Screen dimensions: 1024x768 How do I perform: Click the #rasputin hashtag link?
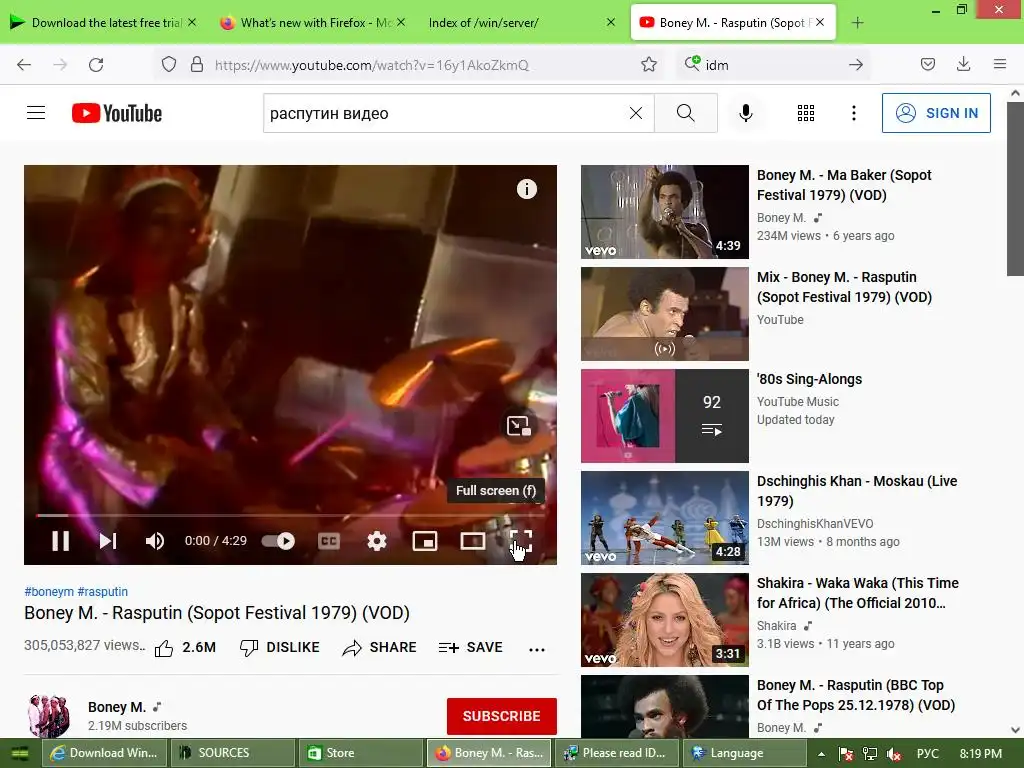(x=103, y=592)
